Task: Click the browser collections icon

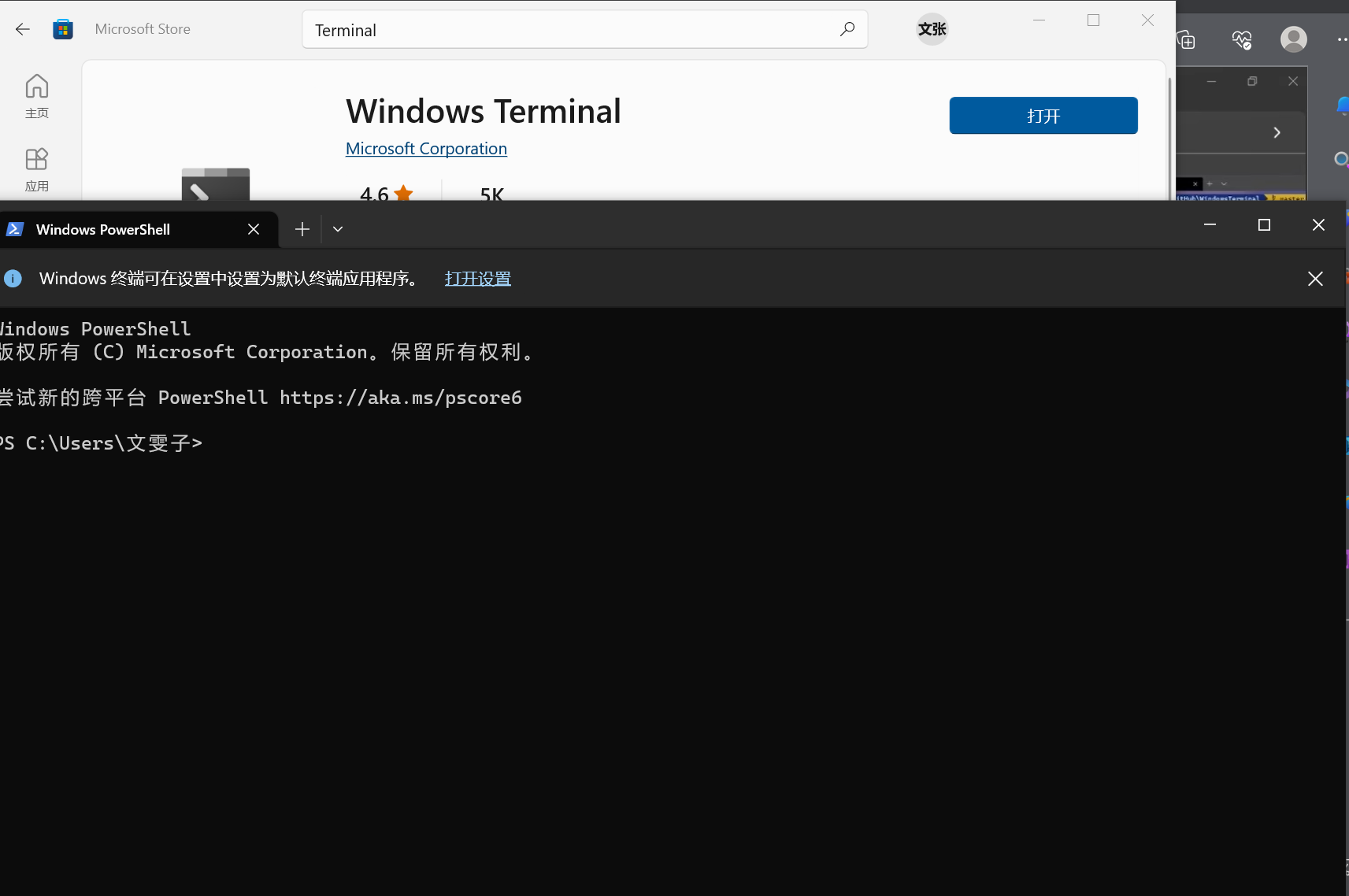Action: tap(1186, 39)
